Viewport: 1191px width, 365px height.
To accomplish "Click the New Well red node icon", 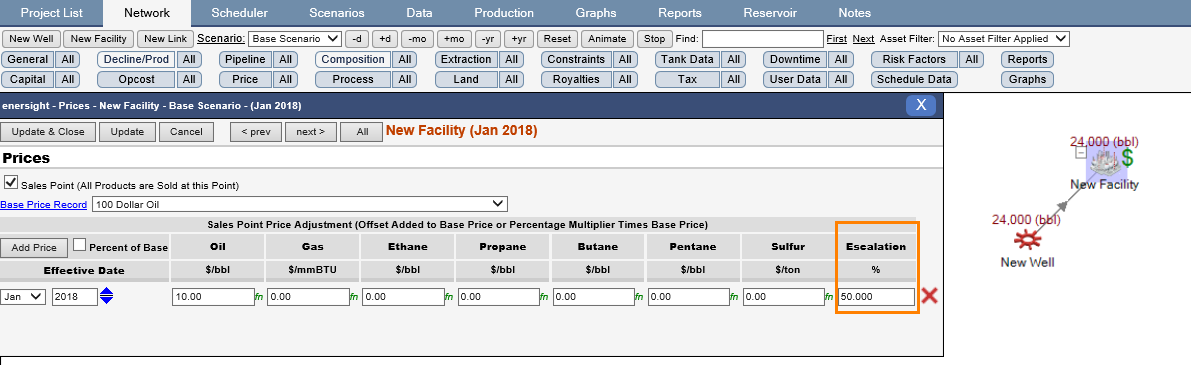I will 1027,241.
